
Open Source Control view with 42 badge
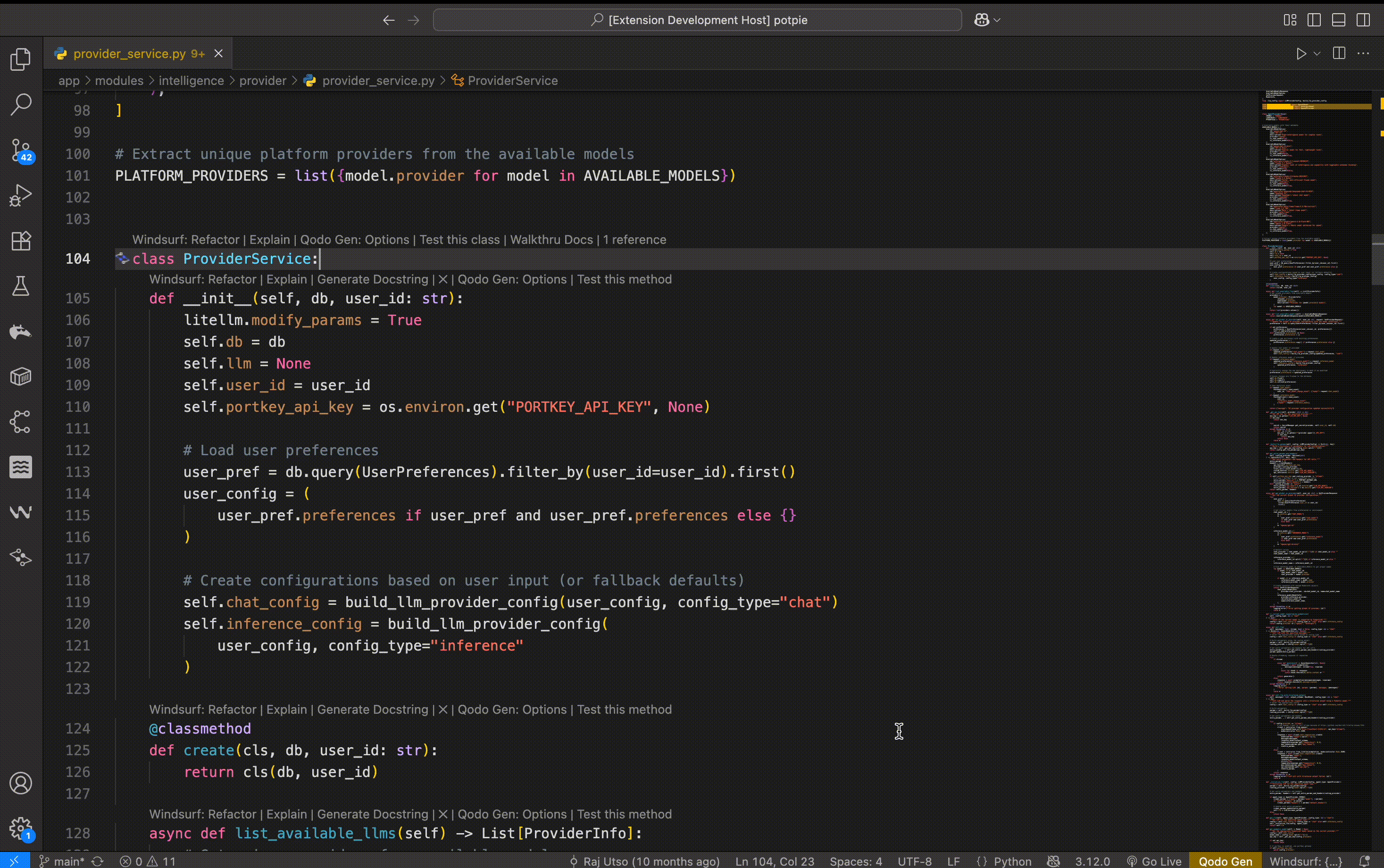pos(22,150)
